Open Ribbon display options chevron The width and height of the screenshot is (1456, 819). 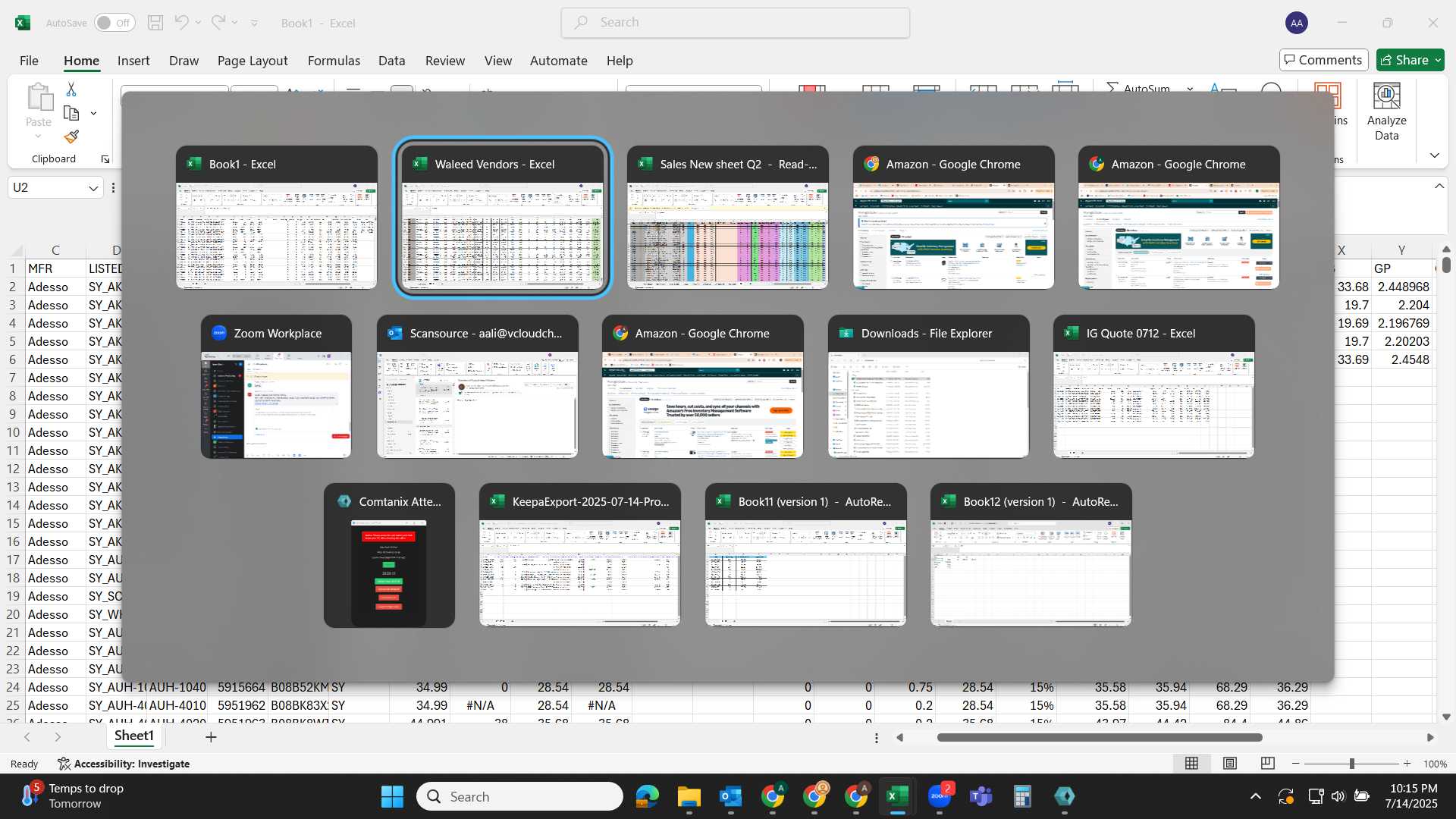coord(1434,155)
